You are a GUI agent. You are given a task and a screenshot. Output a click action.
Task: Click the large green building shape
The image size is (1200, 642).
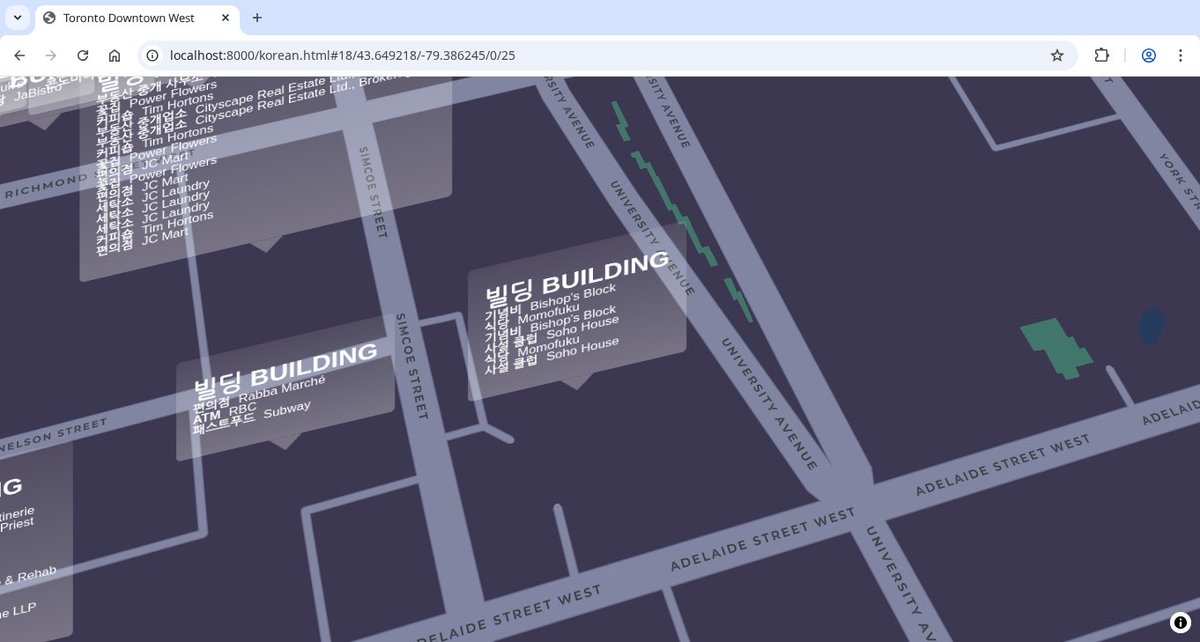(x=1056, y=348)
